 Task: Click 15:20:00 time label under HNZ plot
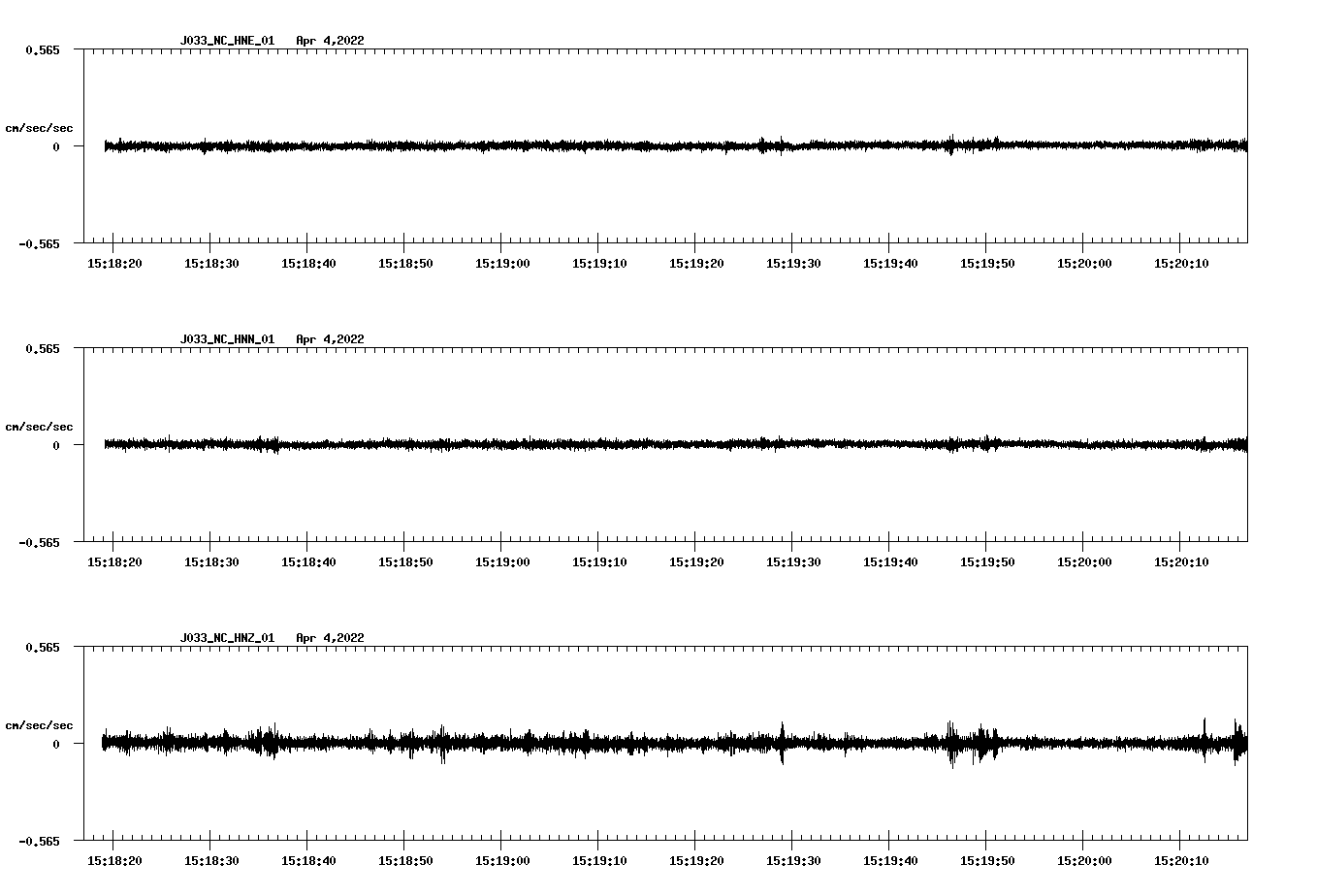click(1084, 860)
